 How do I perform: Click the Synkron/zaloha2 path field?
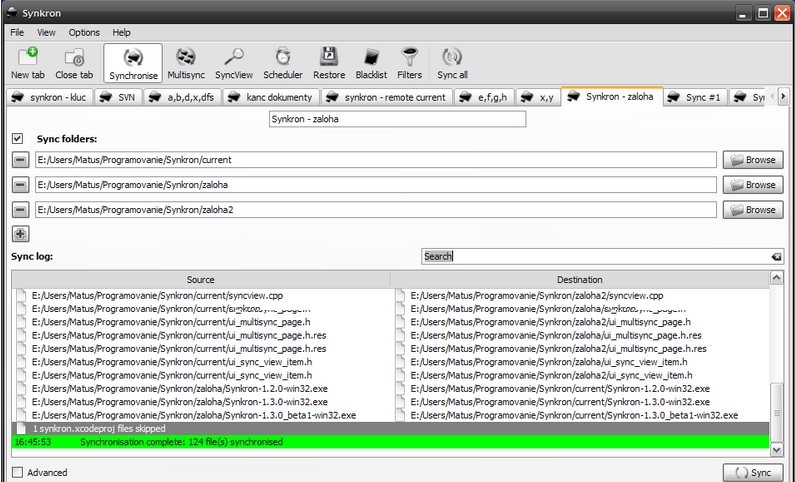tap(376, 209)
